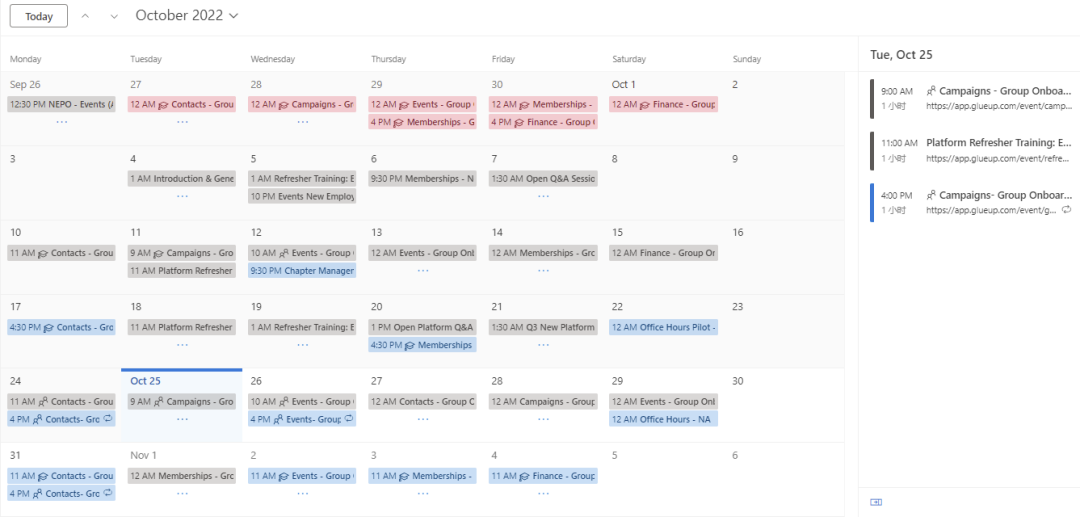Click the small blue icon below agenda panel
Screen dimensions: 1080x517
point(877,502)
